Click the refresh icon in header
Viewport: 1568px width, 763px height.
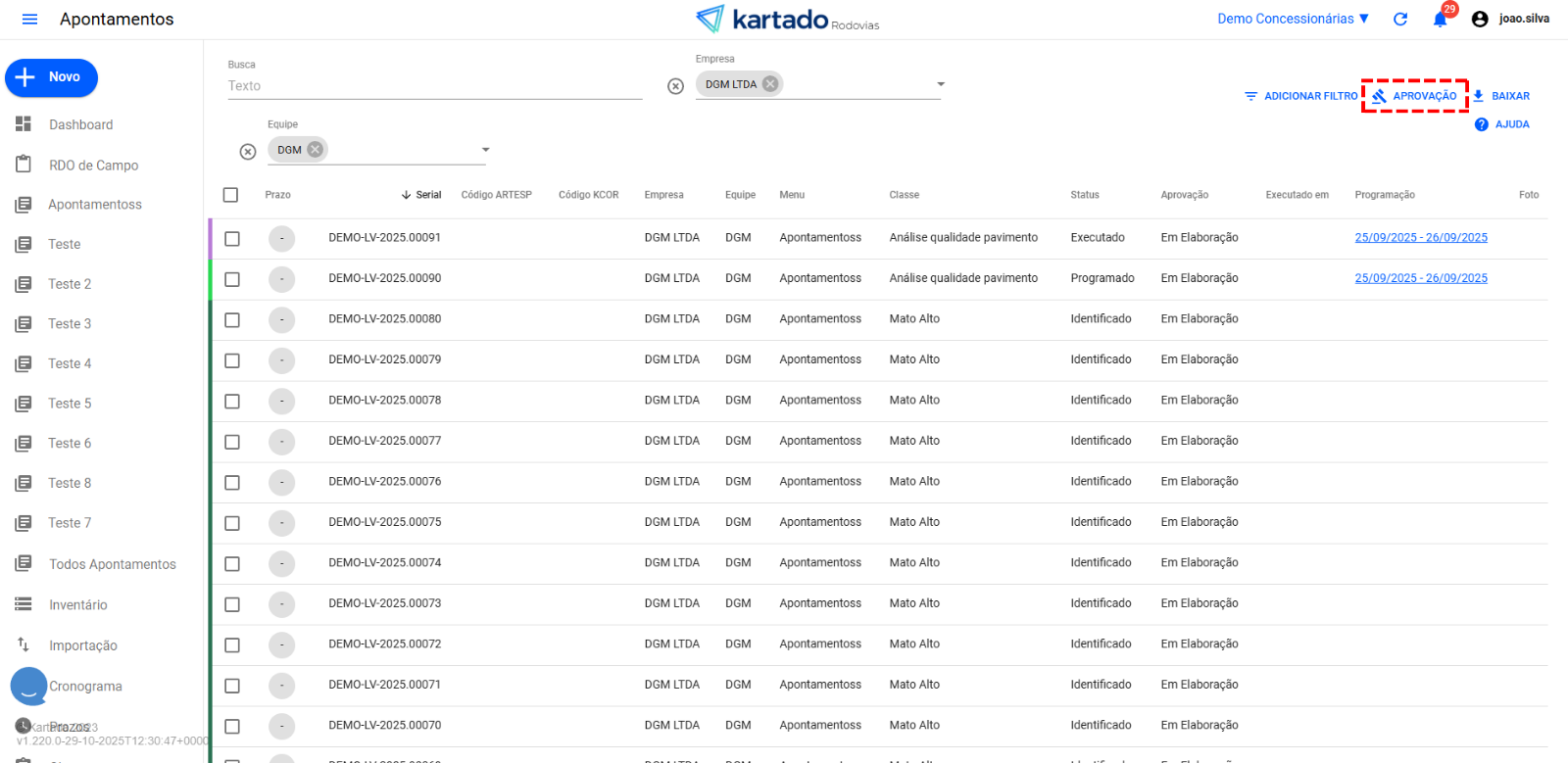[x=1400, y=20]
